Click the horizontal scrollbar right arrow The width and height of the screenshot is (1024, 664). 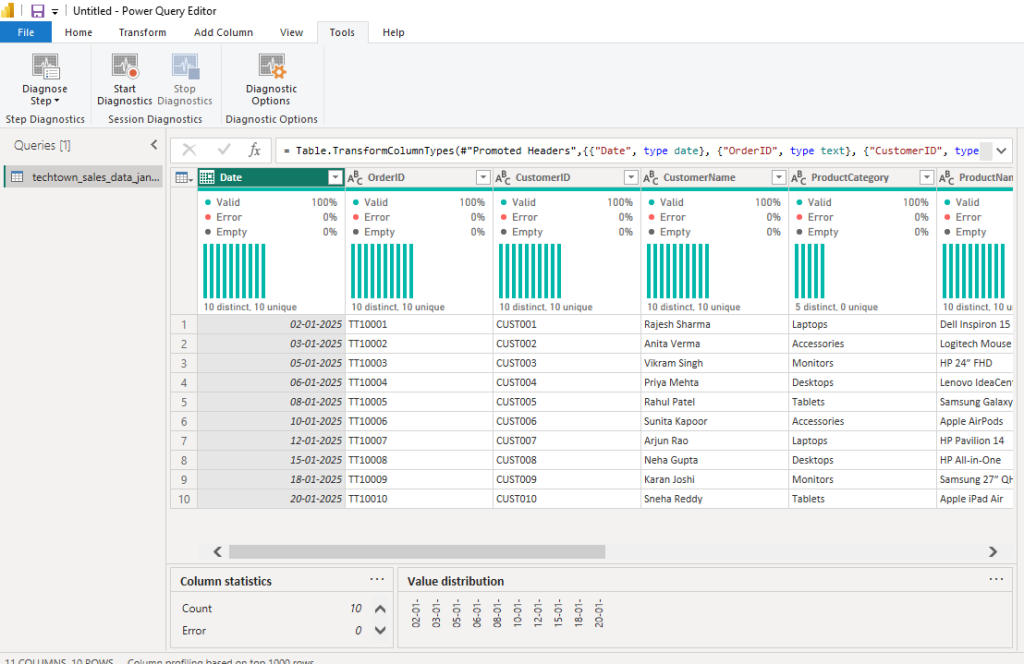[992, 551]
